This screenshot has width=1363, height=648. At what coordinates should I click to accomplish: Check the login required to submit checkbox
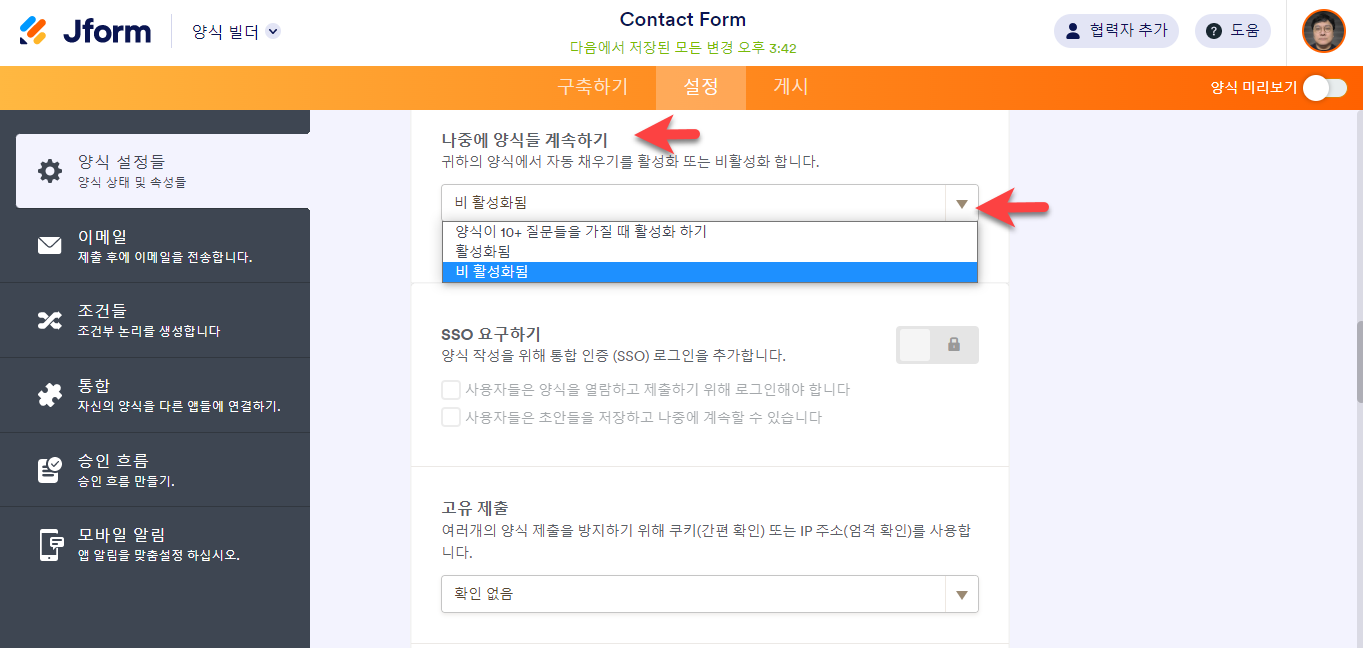(451, 389)
